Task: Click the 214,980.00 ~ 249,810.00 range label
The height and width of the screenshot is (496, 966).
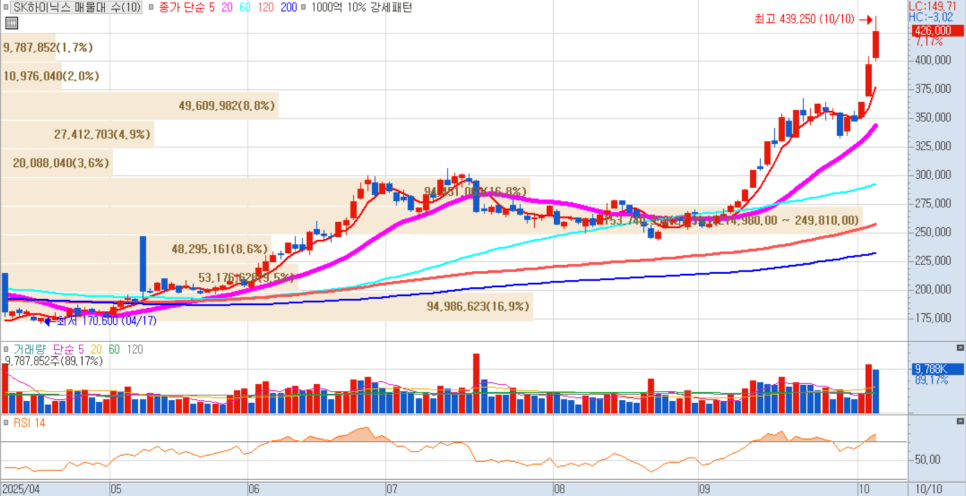Action: click(789, 220)
